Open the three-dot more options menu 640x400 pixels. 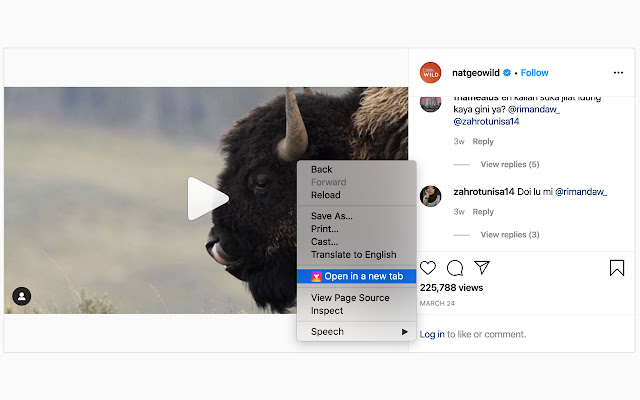618,73
